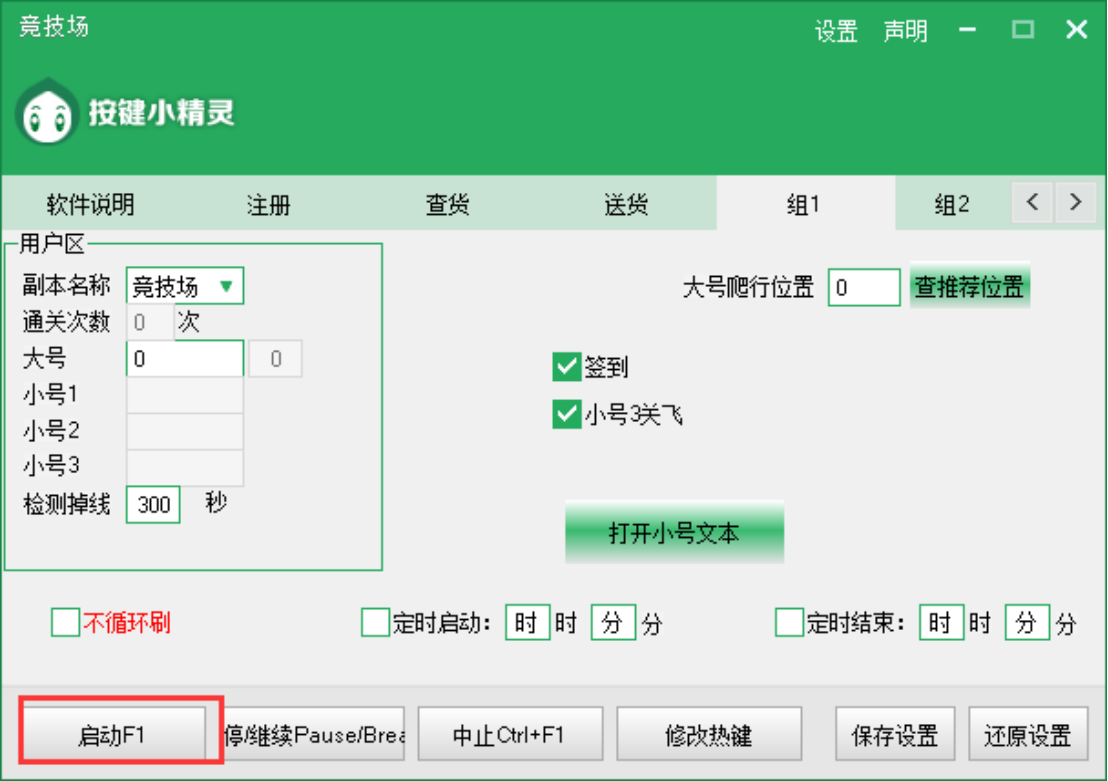
Task: Switch to the 软件说明 tab
Action: point(90,205)
